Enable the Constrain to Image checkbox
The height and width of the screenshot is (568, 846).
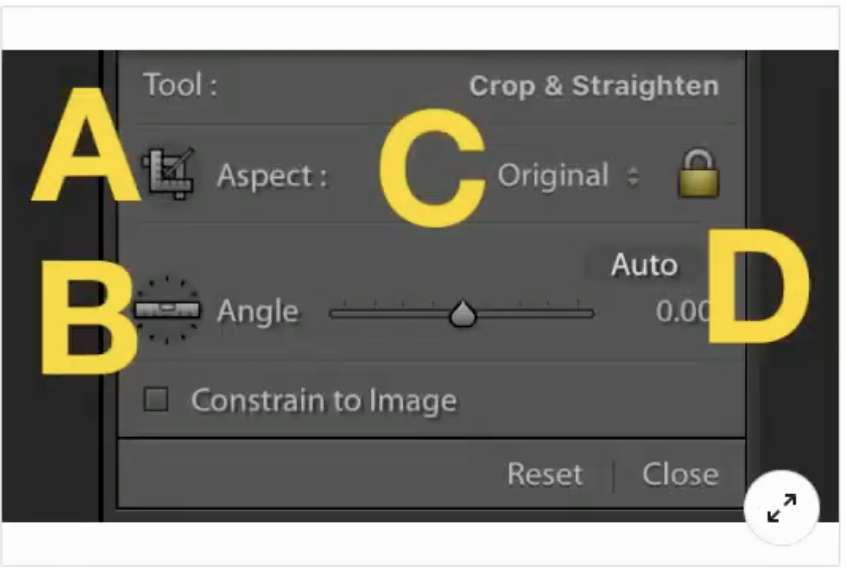pos(156,401)
